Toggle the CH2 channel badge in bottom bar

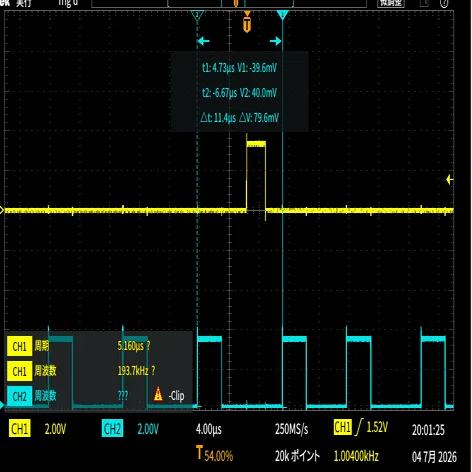pos(112,429)
